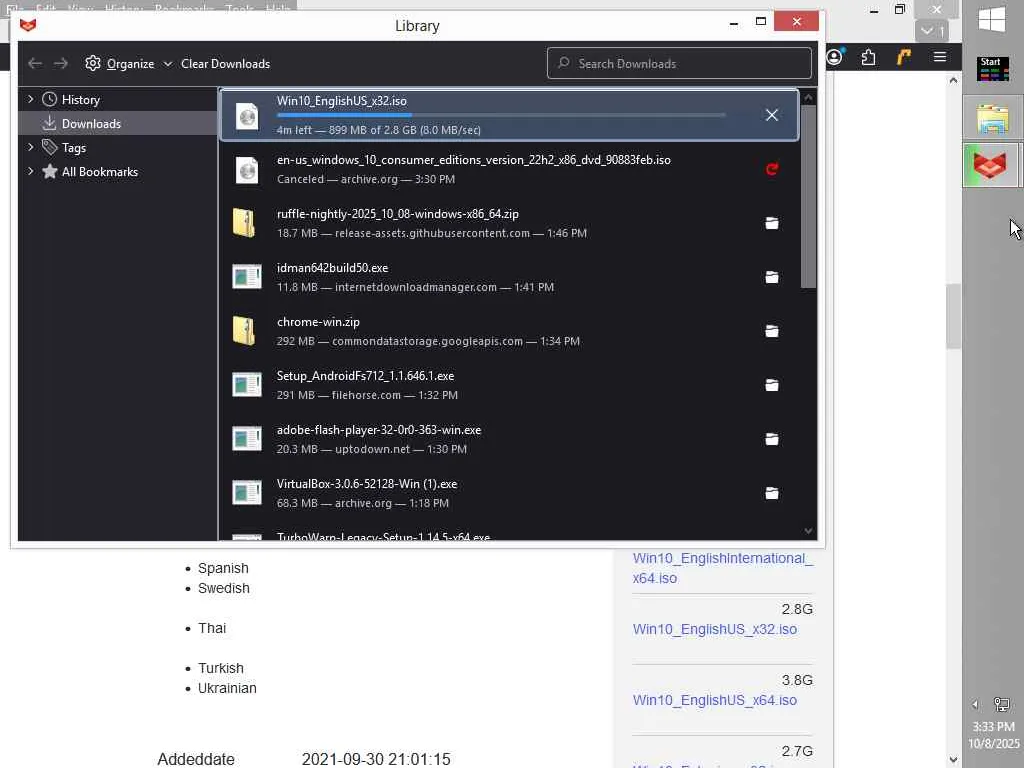The height and width of the screenshot is (768, 1024).
Task: Click the downloads list scroll down arrow
Action: coord(808,531)
